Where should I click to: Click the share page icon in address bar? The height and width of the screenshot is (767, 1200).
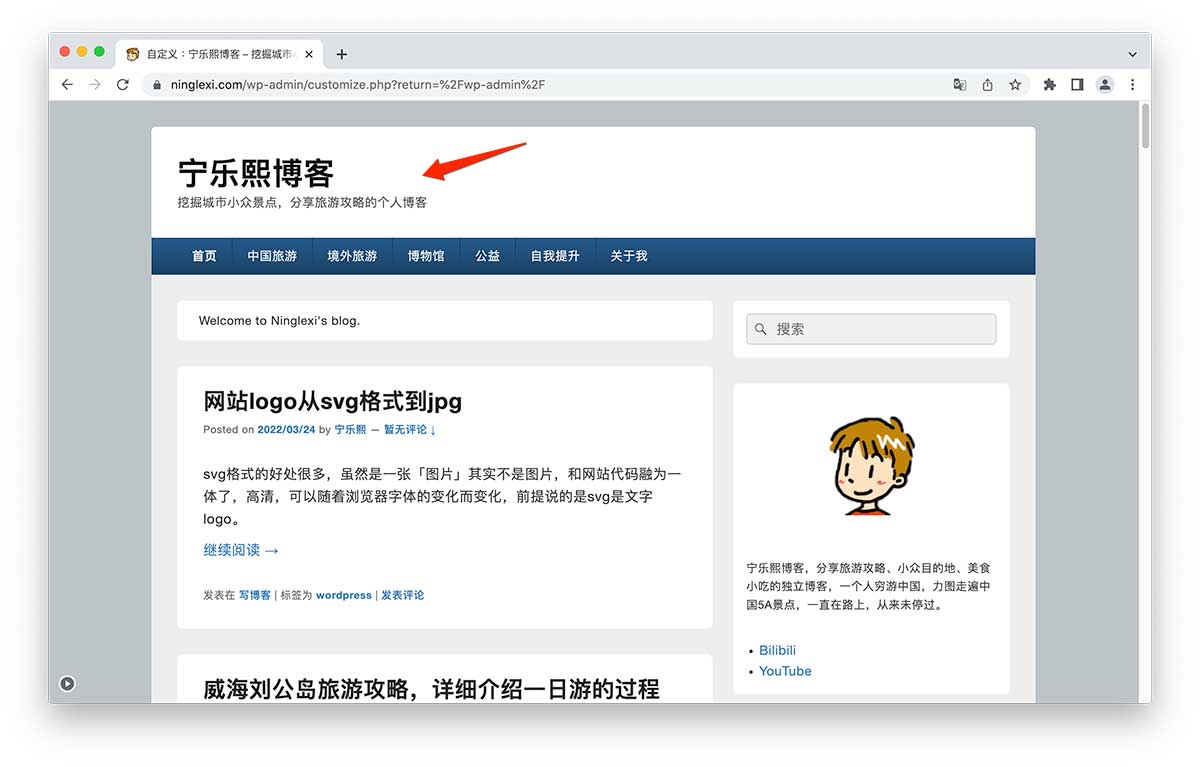point(988,85)
